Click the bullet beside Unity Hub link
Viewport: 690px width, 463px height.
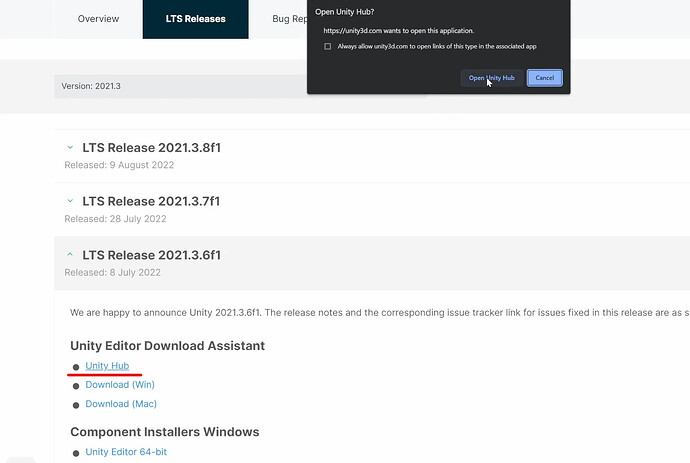76,367
